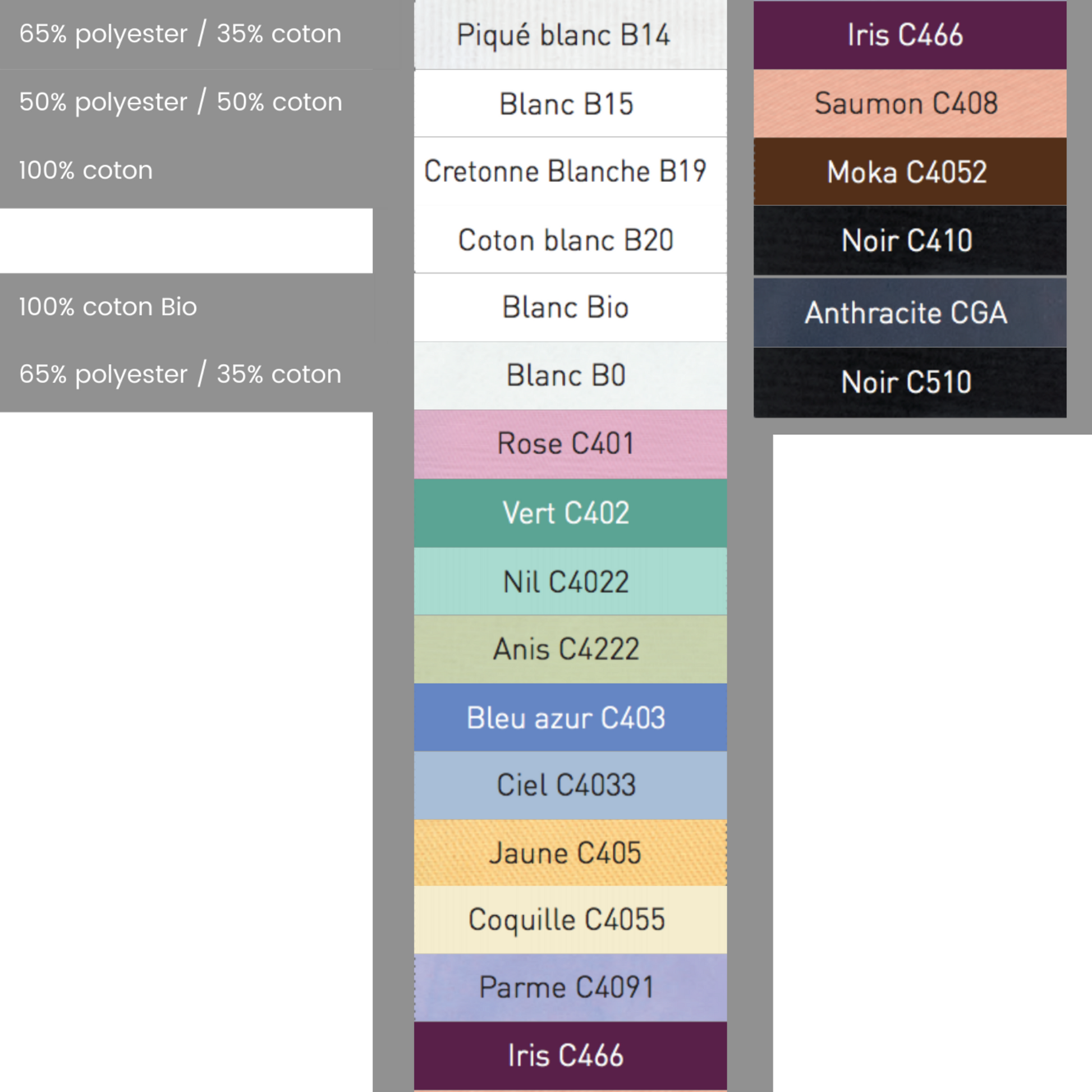
Task: Choose the Parme C4091 swatch
Action: (x=570, y=988)
